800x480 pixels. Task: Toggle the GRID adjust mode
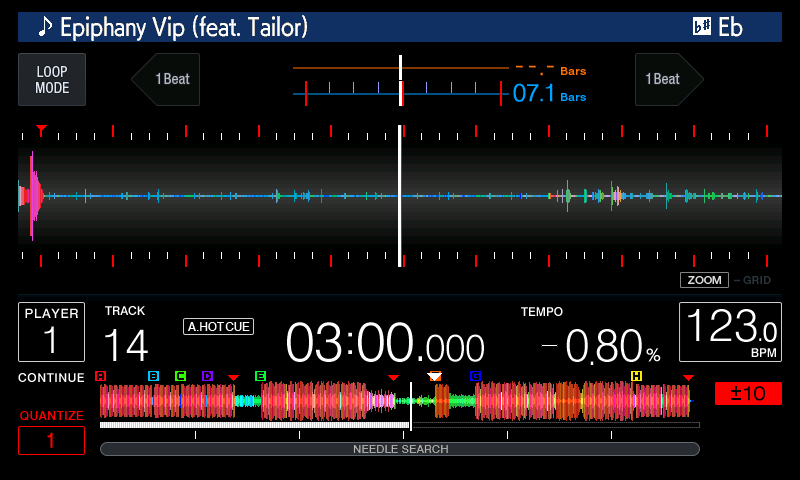(755, 280)
